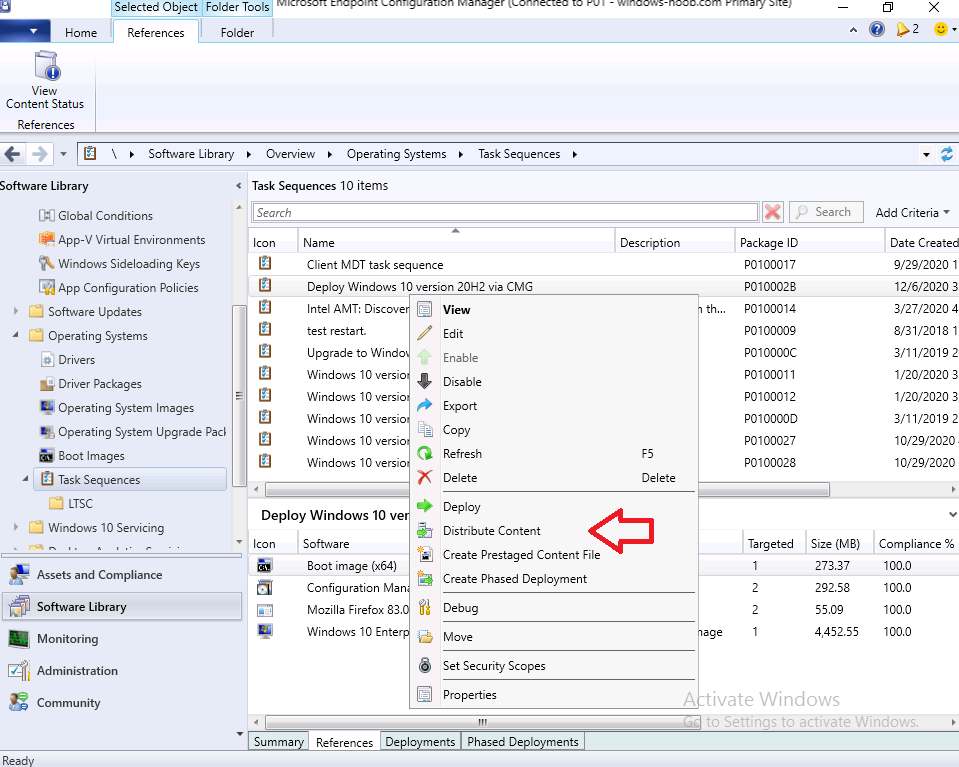959x767 pixels.
Task: Switch to the Administration workspace
Action: point(122,671)
